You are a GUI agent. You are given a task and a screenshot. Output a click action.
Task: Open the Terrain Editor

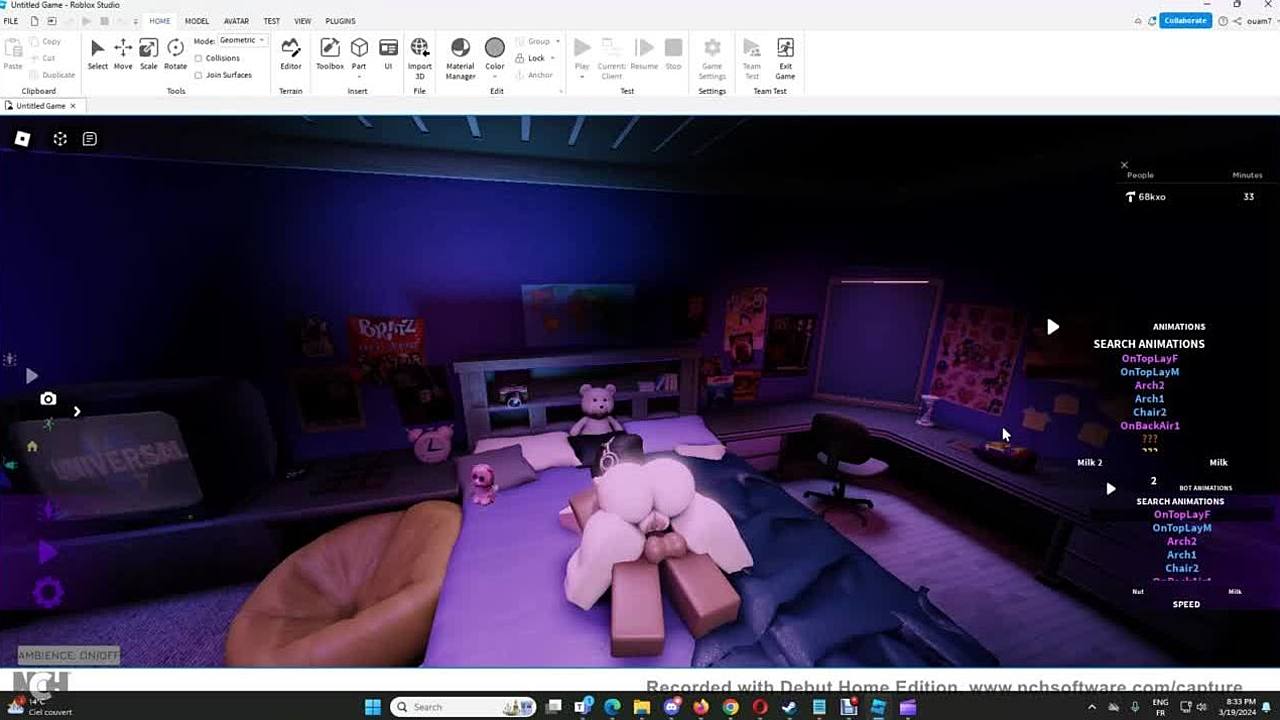[x=290, y=54]
